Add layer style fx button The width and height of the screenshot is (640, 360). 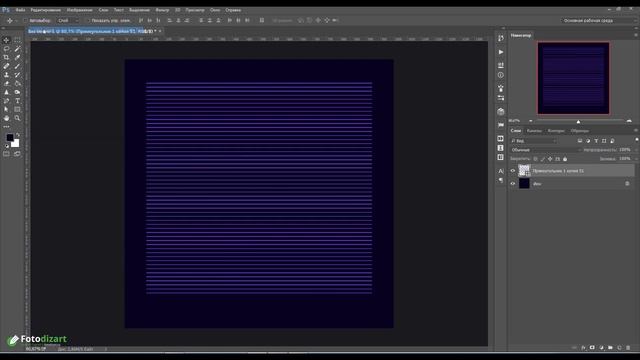tap(583, 348)
